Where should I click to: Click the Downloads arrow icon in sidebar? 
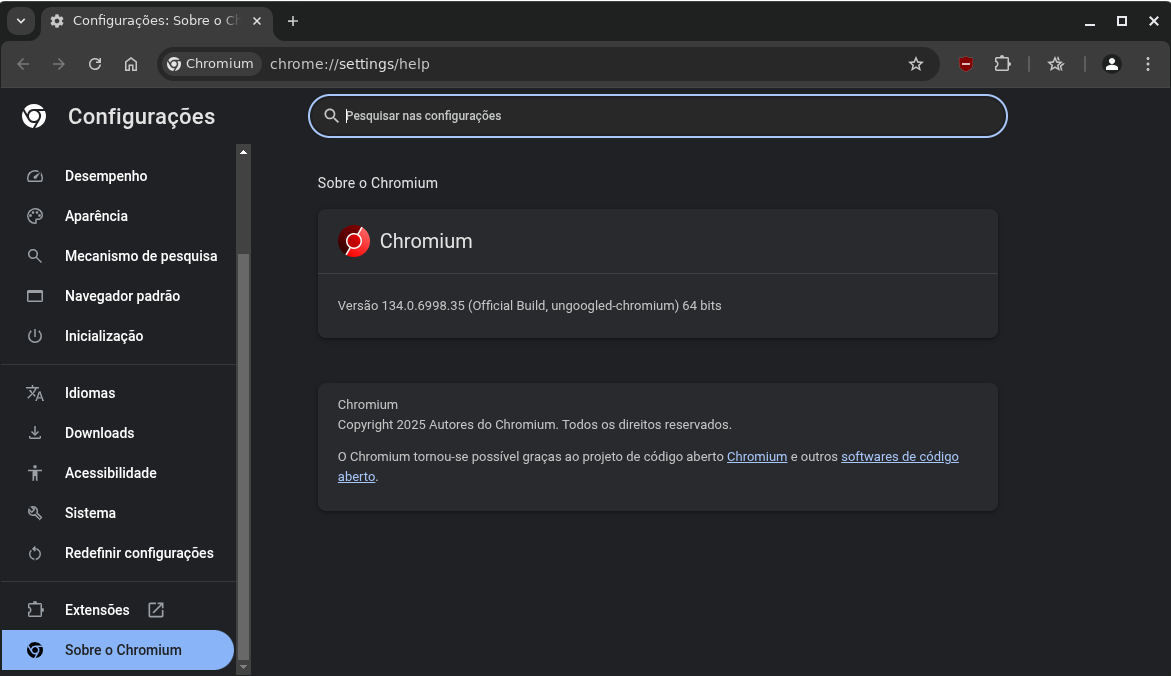pyautogui.click(x=35, y=433)
